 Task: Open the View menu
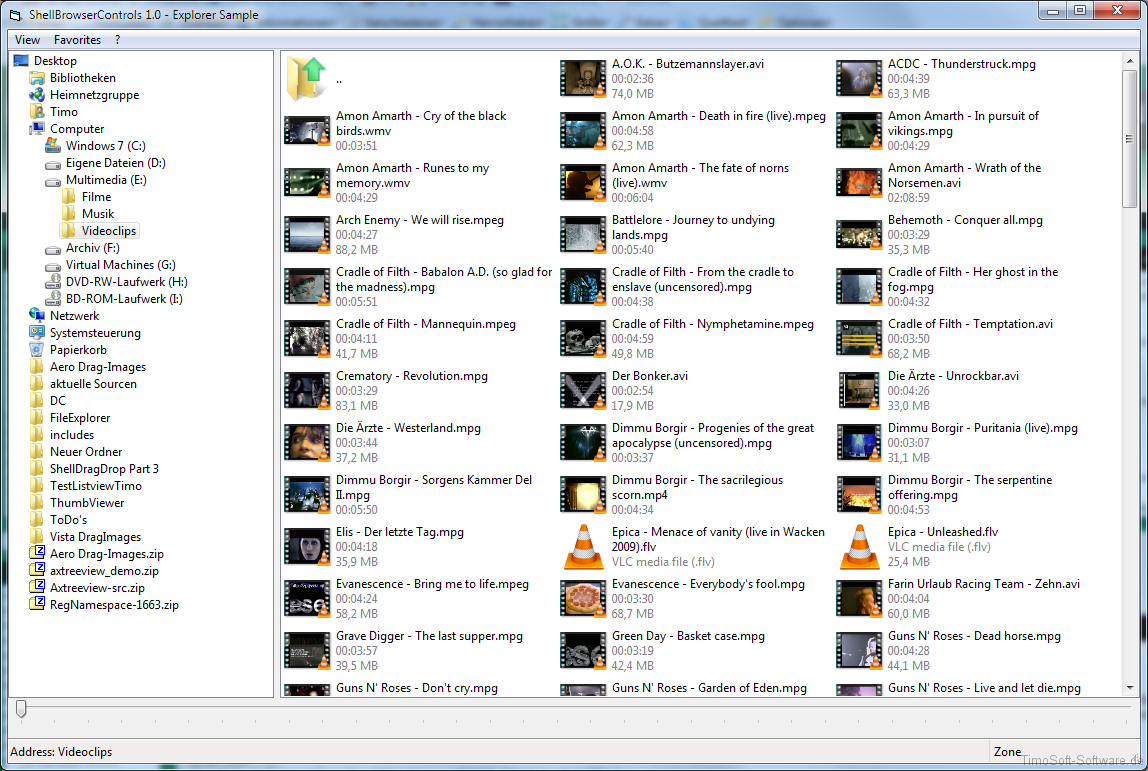tap(27, 40)
